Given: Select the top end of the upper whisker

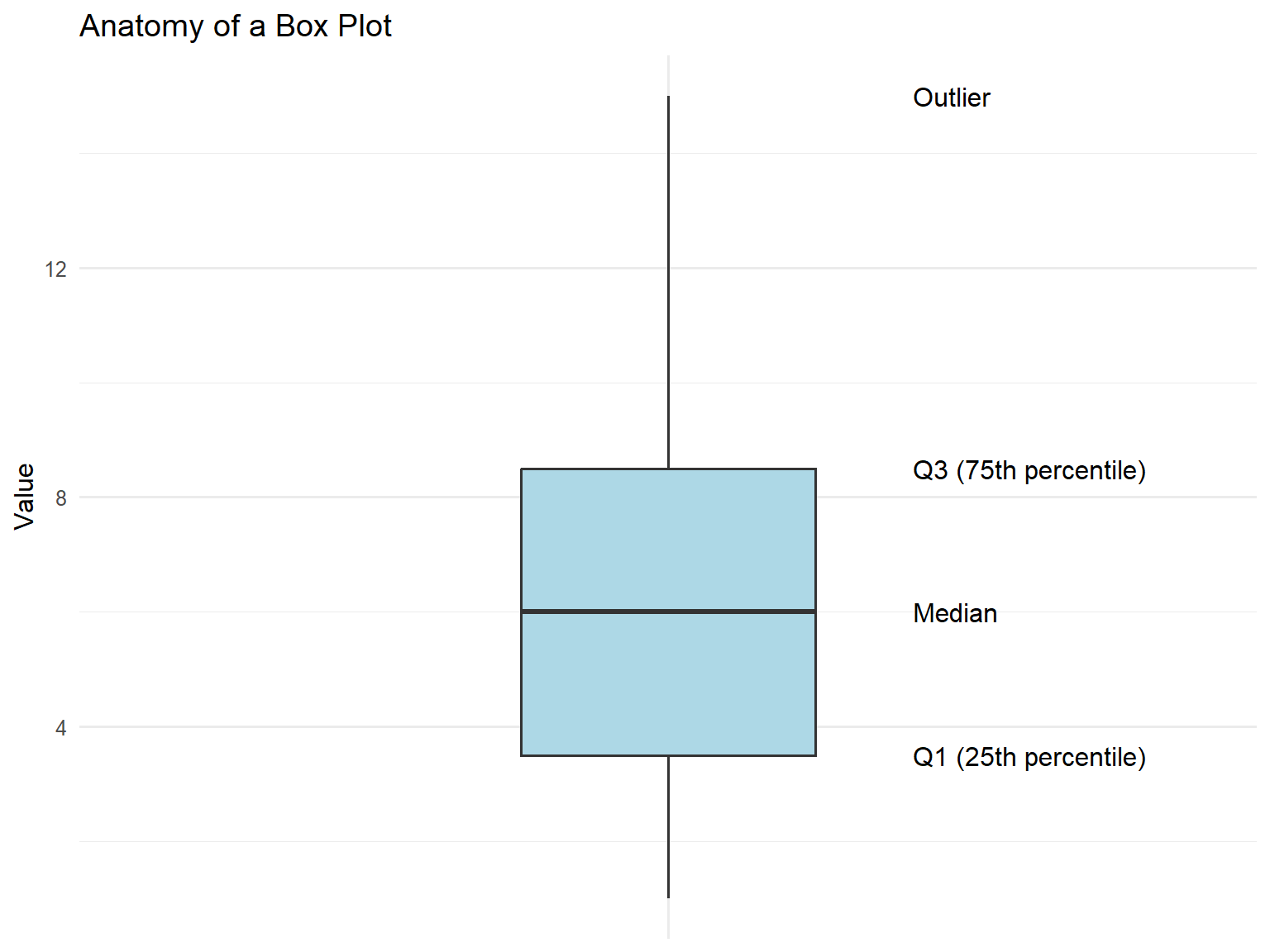Looking at the screenshot, I should (x=668, y=98).
